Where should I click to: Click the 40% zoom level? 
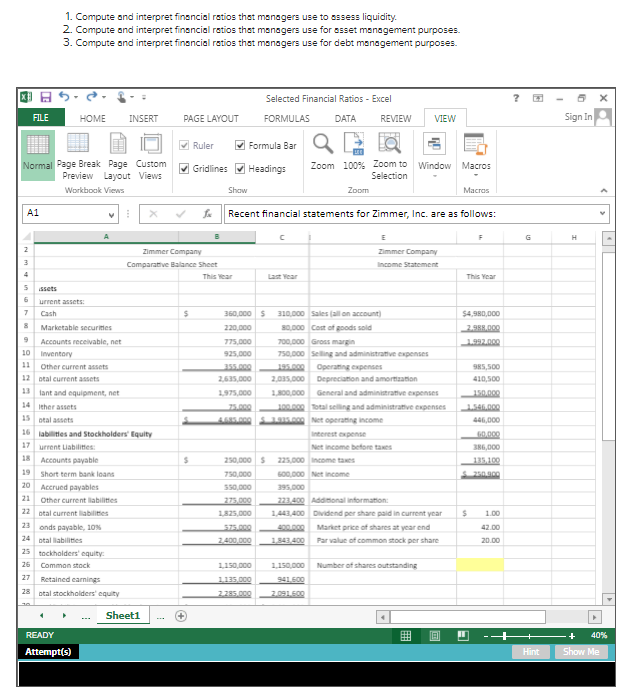pyautogui.click(x=599, y=636)
